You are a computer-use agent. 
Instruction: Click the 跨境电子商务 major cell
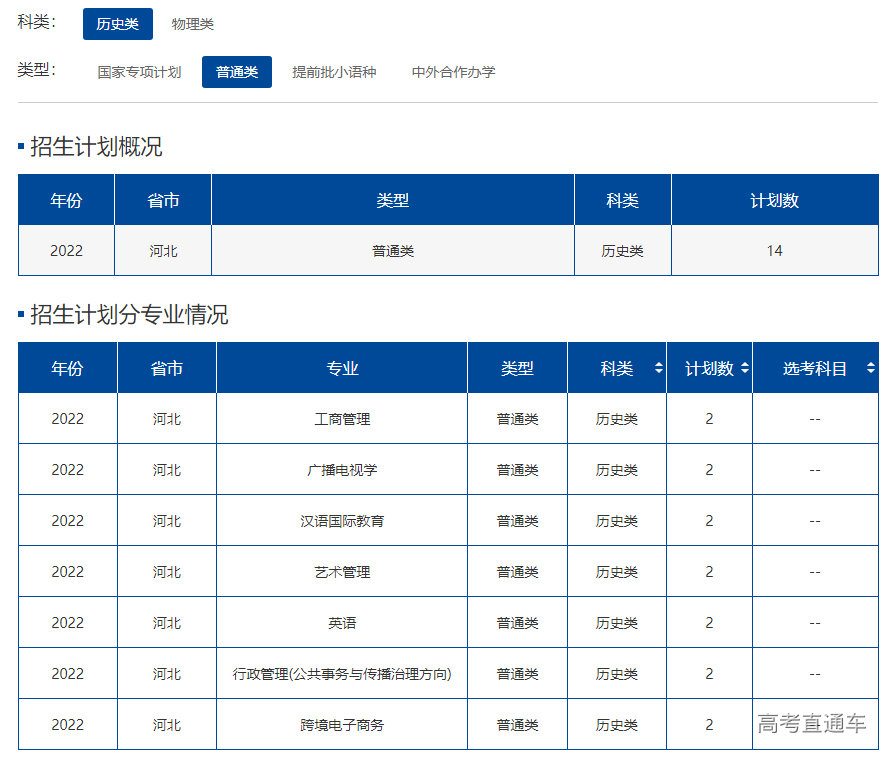click(341, 723)
